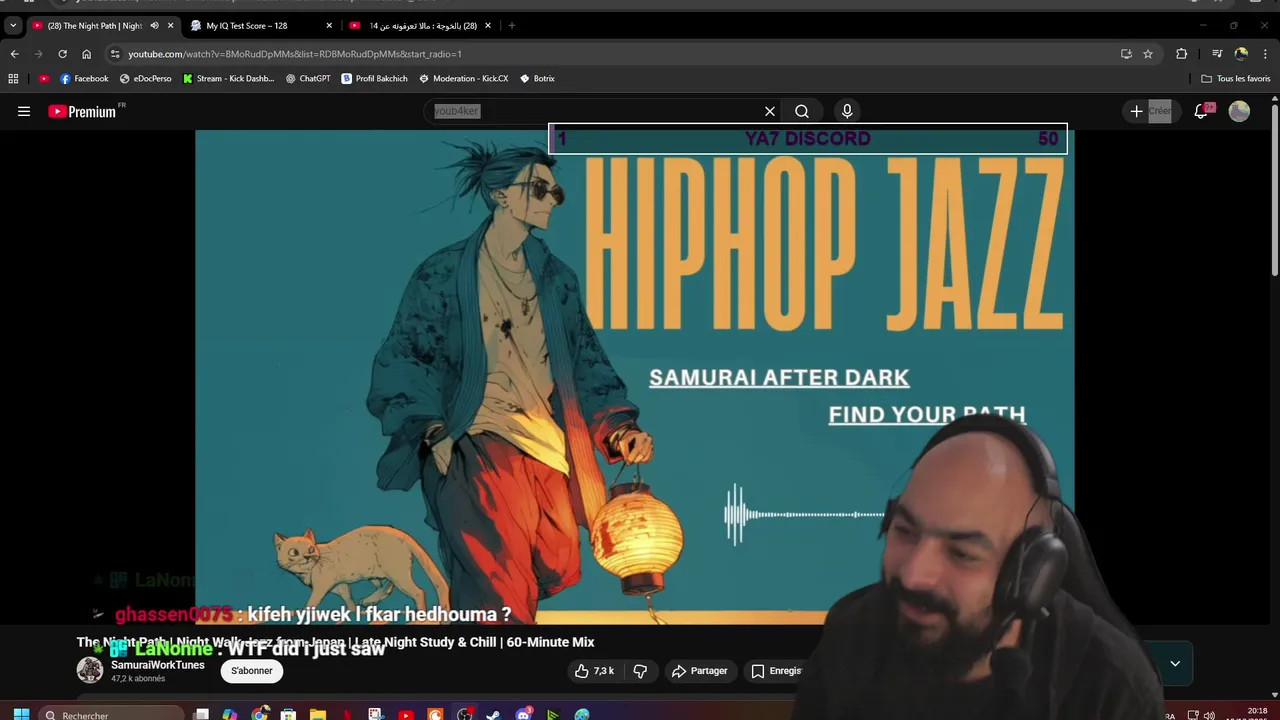Open the YouTube bookmark icon
Viewport: 1280px width, 720px height.
tap(44, 79)
